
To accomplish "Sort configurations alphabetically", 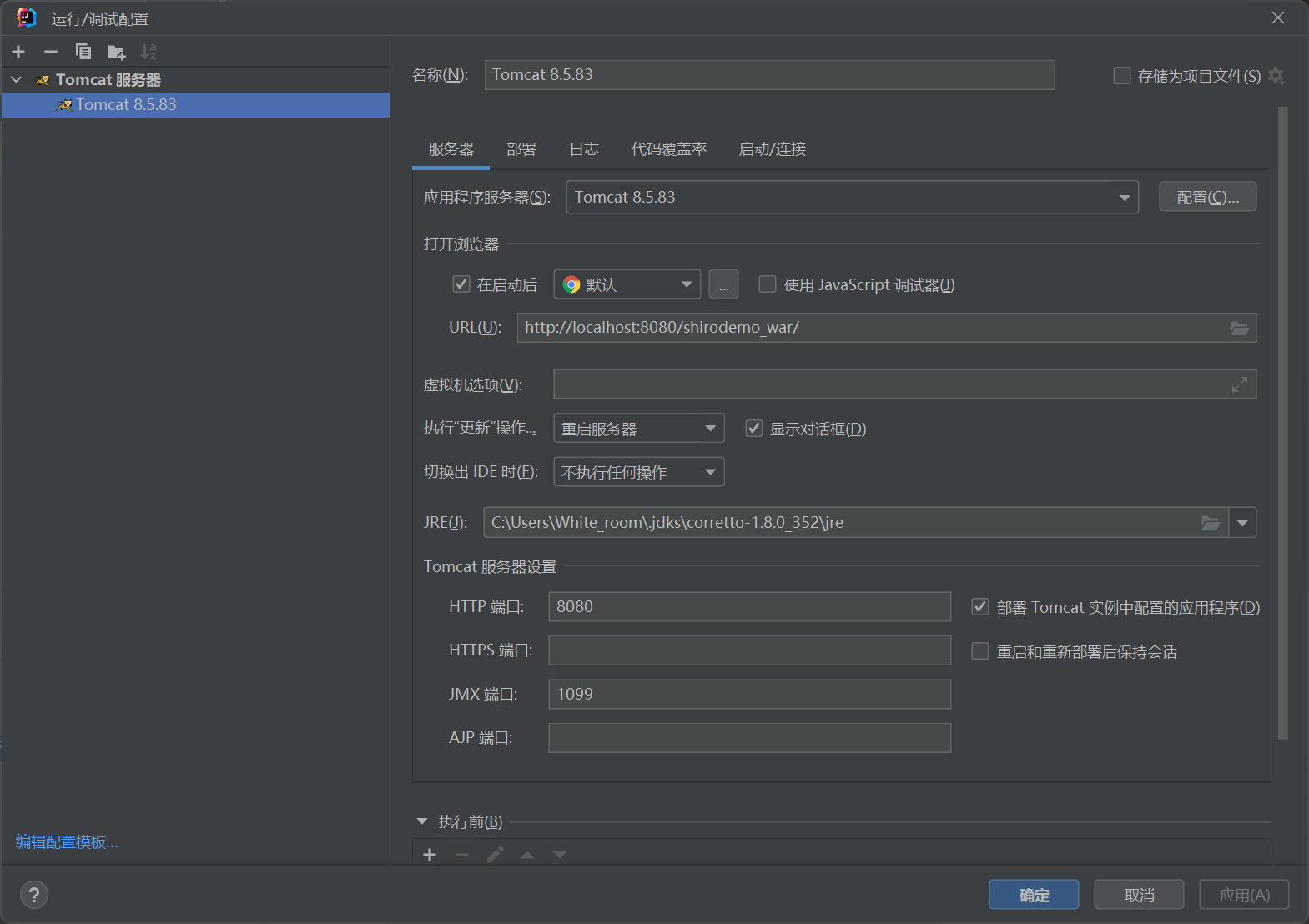I will click(149, 52).
